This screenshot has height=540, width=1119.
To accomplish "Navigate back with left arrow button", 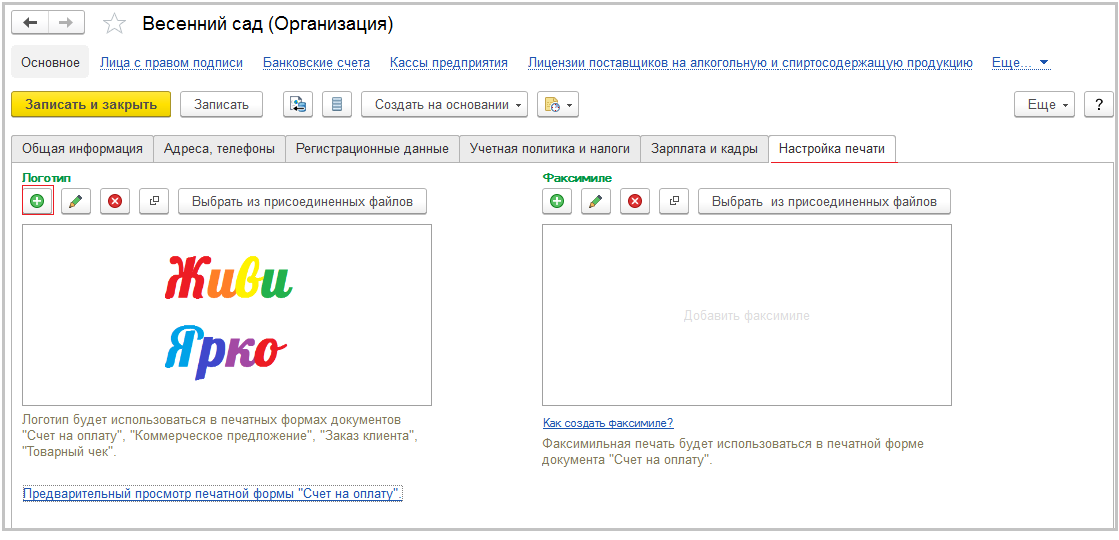I will (x=30, y=22).
